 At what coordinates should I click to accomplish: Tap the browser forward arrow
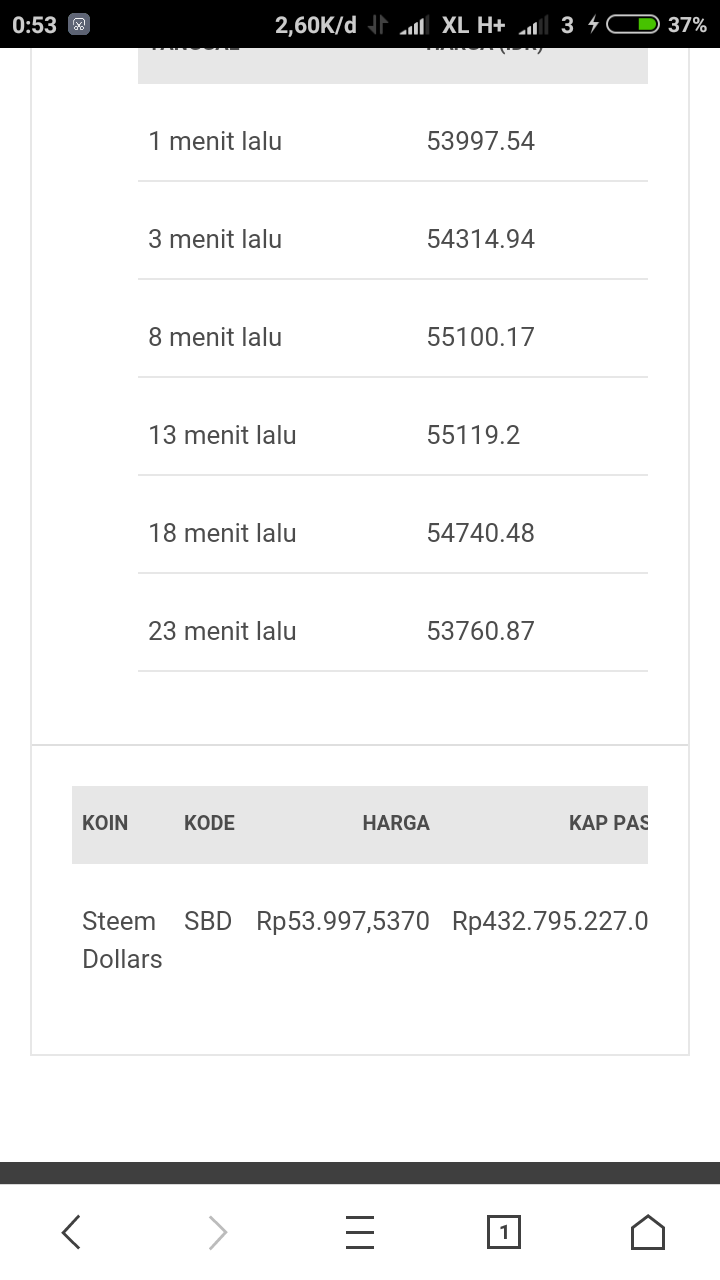[x=217, y=1232]
